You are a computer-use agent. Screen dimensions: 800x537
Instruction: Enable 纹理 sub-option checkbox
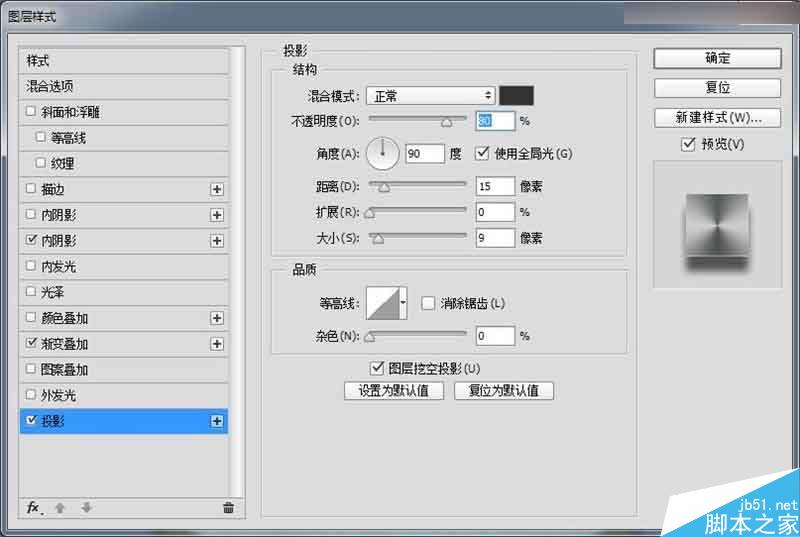[41, 162]
